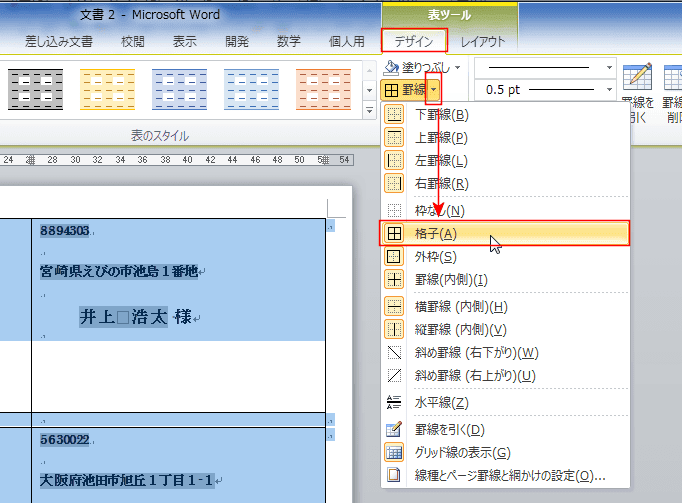Open 線種とページ罫線と網かけの設定 dialog
The width and height of the screenshot is (682, 503).
click(509, 476)
